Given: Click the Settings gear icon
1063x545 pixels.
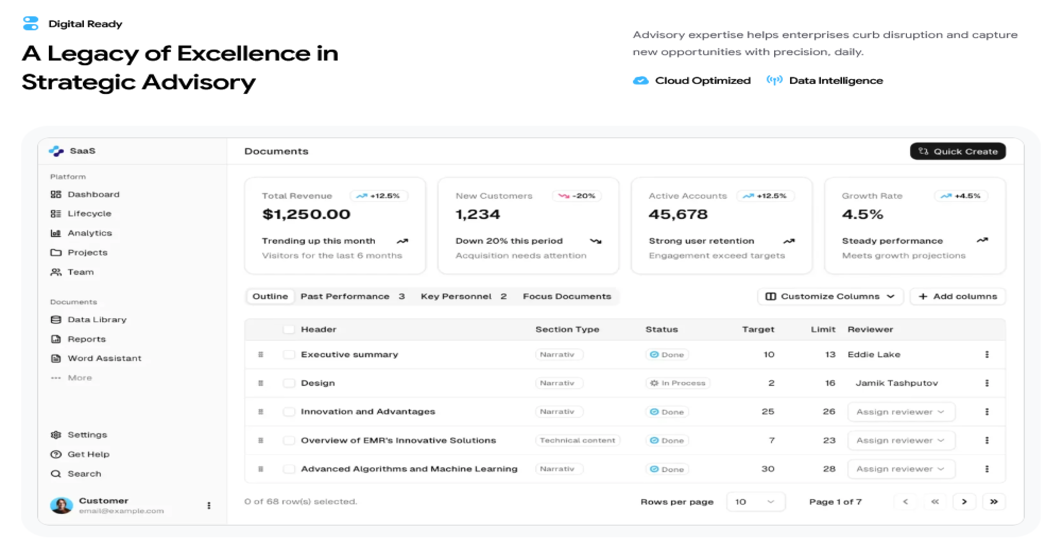Looking at the screenshot, I should (x=56, y=435).
